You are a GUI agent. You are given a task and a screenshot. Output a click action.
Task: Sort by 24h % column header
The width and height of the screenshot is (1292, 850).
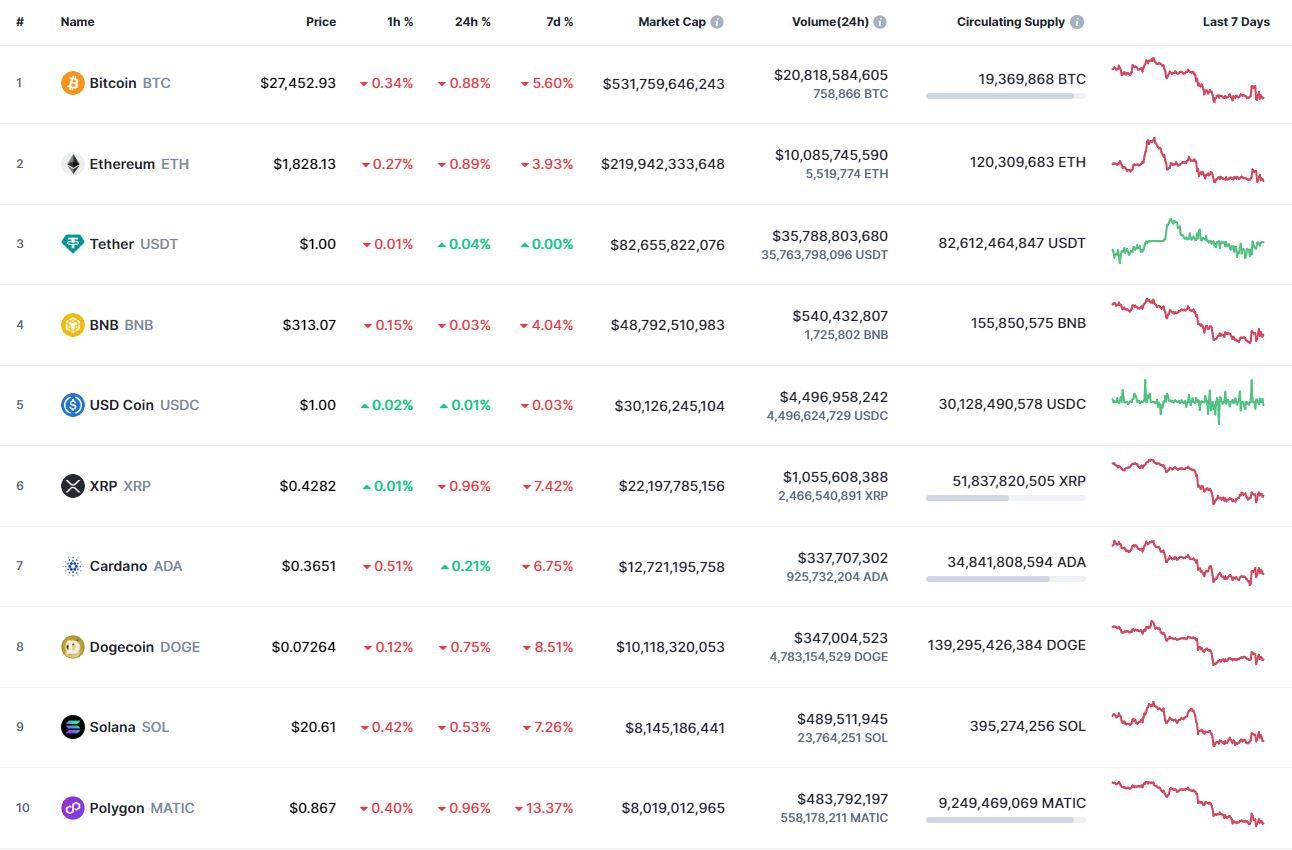[x=472, y=22]
